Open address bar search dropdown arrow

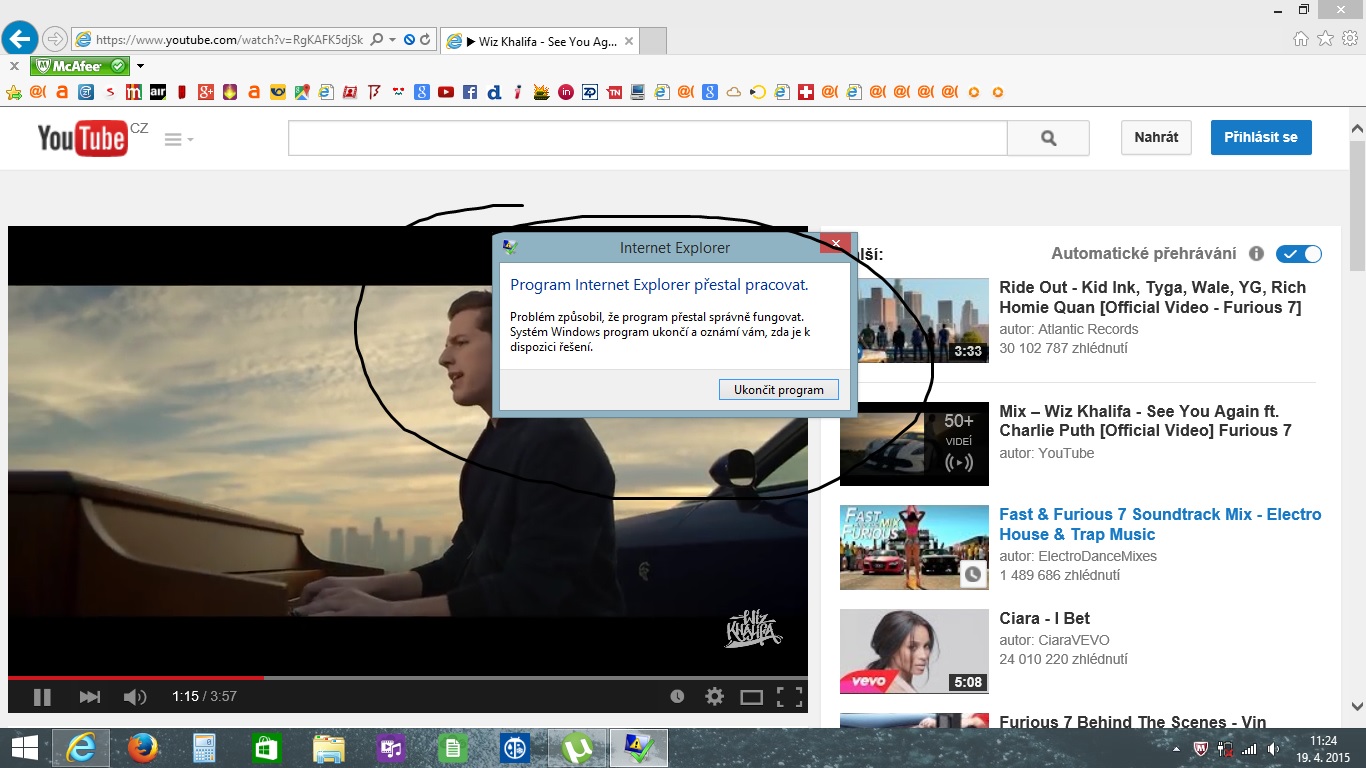pyautogui.click(x=393, y=40)
